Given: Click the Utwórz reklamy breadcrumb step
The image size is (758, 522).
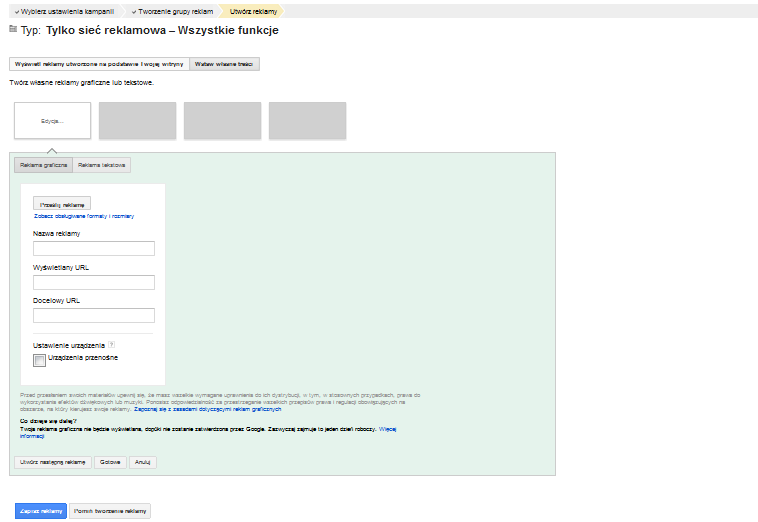Looking at the screenshot, I should point(253,11).
